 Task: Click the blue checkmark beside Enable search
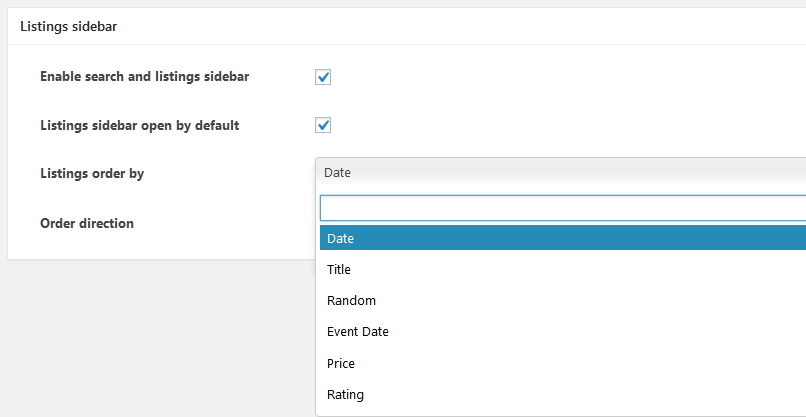click(x=323, y=77)
